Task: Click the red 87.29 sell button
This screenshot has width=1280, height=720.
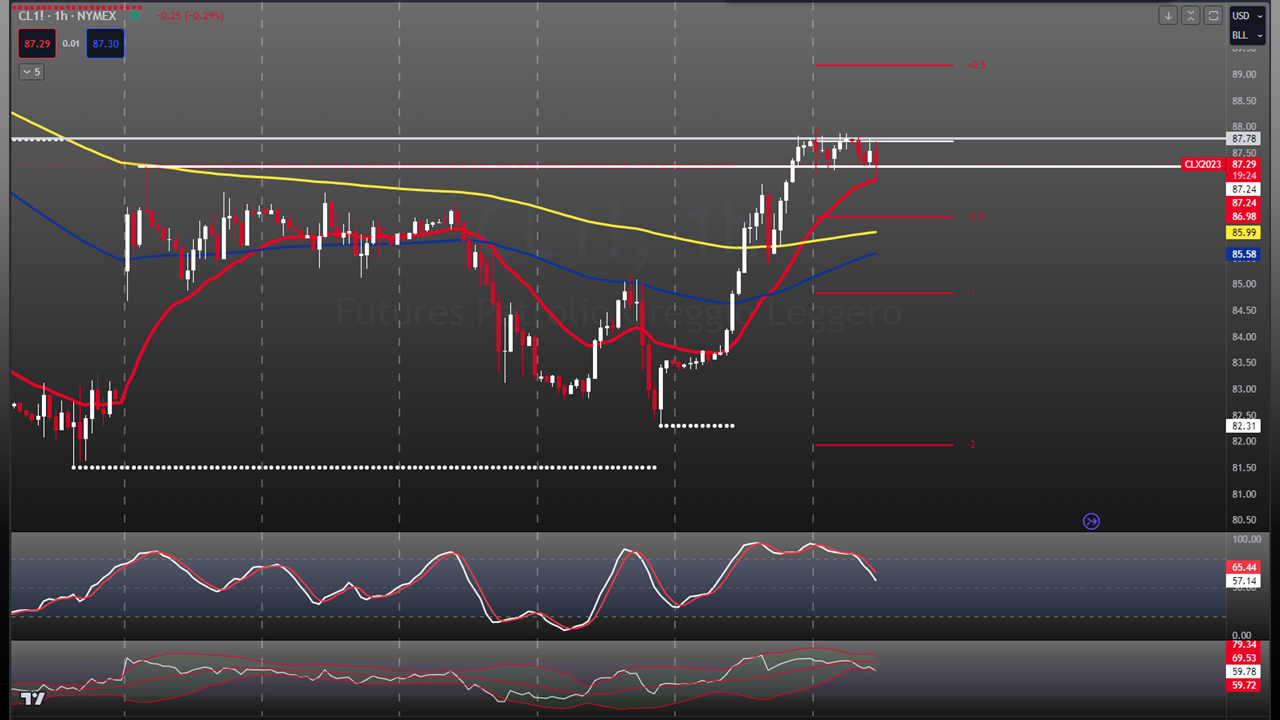Action: pos(38,44)
